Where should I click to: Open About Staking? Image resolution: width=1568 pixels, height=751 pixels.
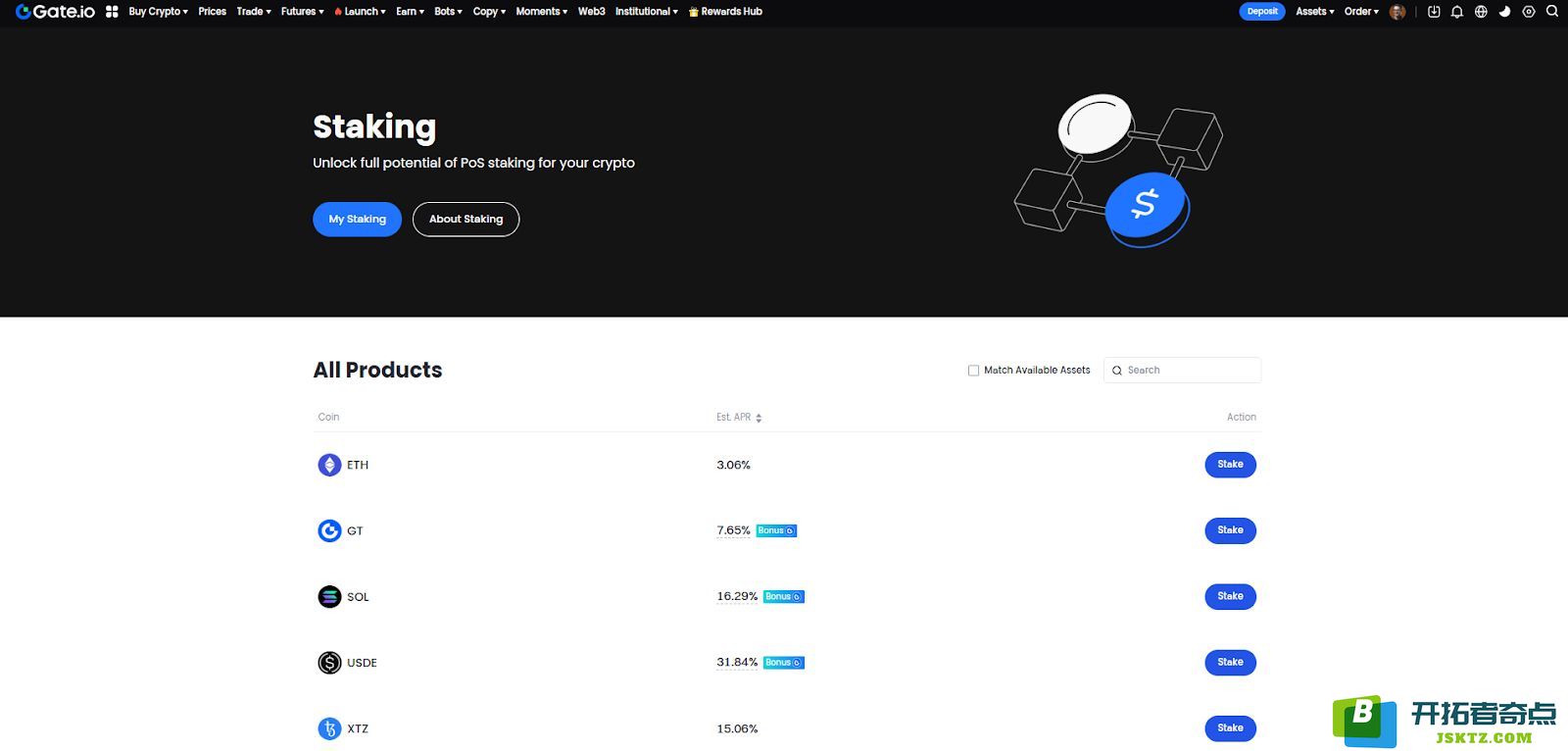tap(465, 219)
